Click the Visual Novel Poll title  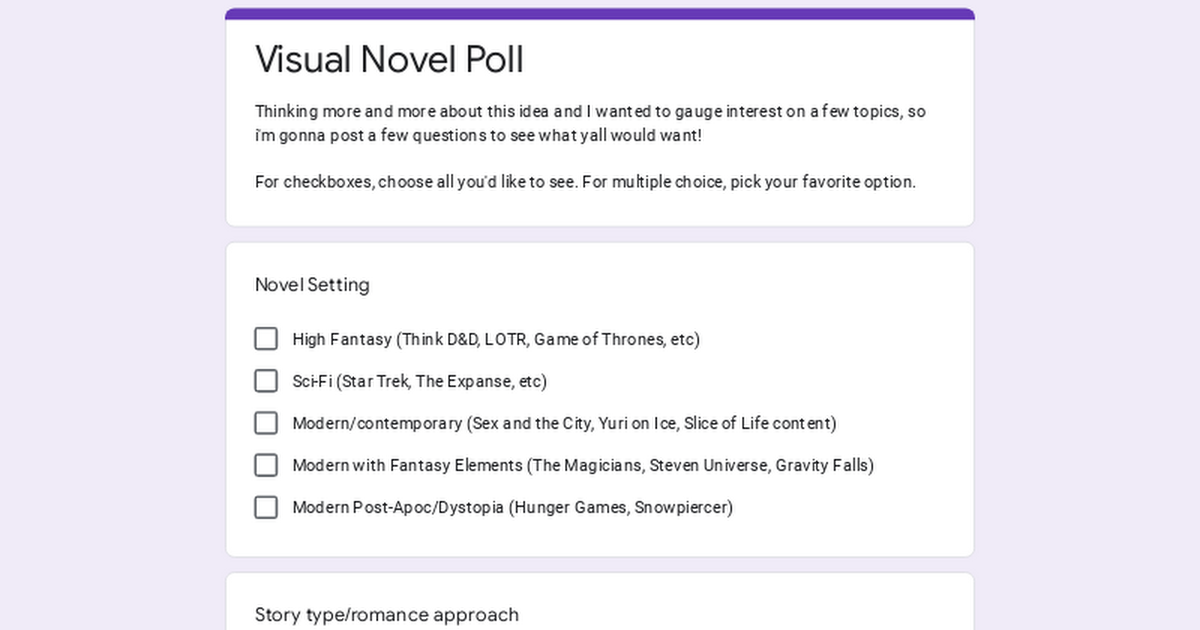point(389,59)
